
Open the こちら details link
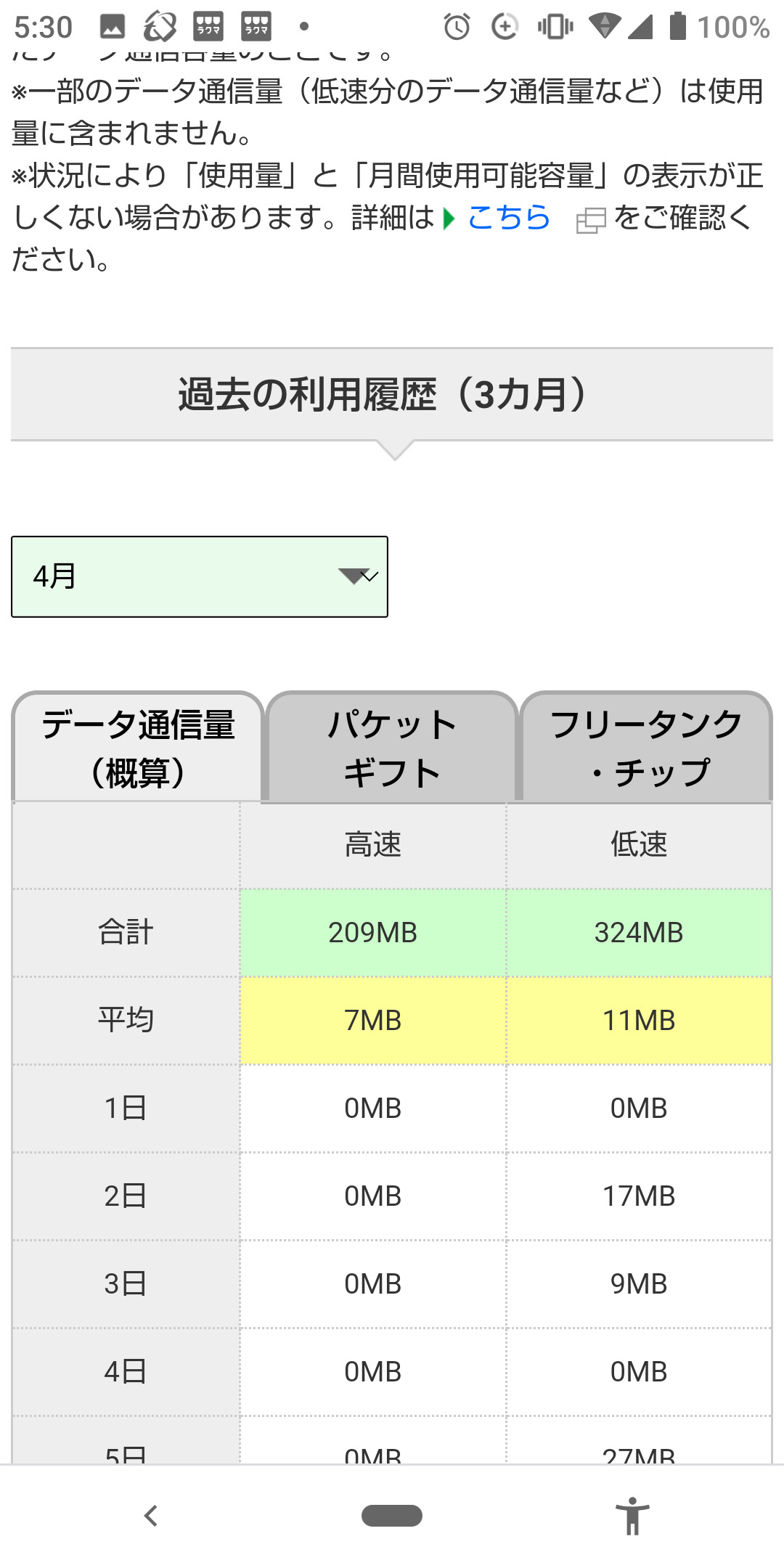[x=508, y=218]
